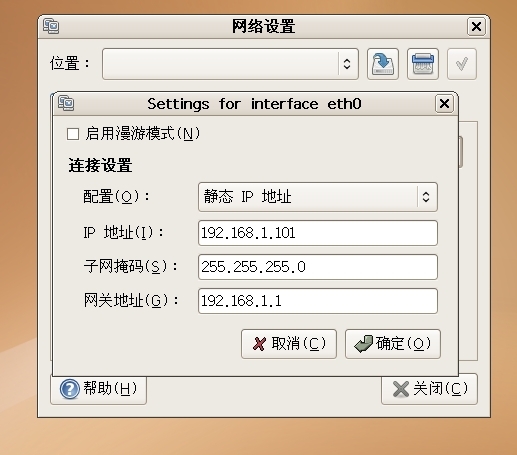Viewport: 517px width, 455px height.
Task: Enable the 启用漫游模式 checkbox
Action: tap(73, 134)
